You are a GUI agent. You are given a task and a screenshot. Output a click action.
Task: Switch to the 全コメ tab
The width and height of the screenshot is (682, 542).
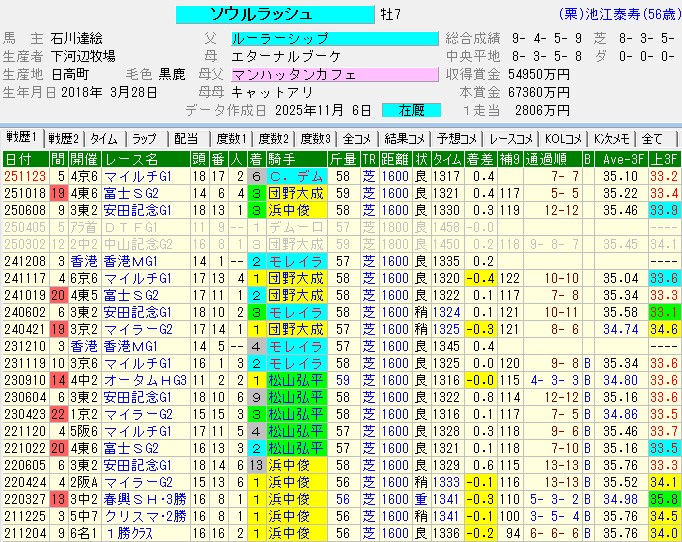pos(356,139)
